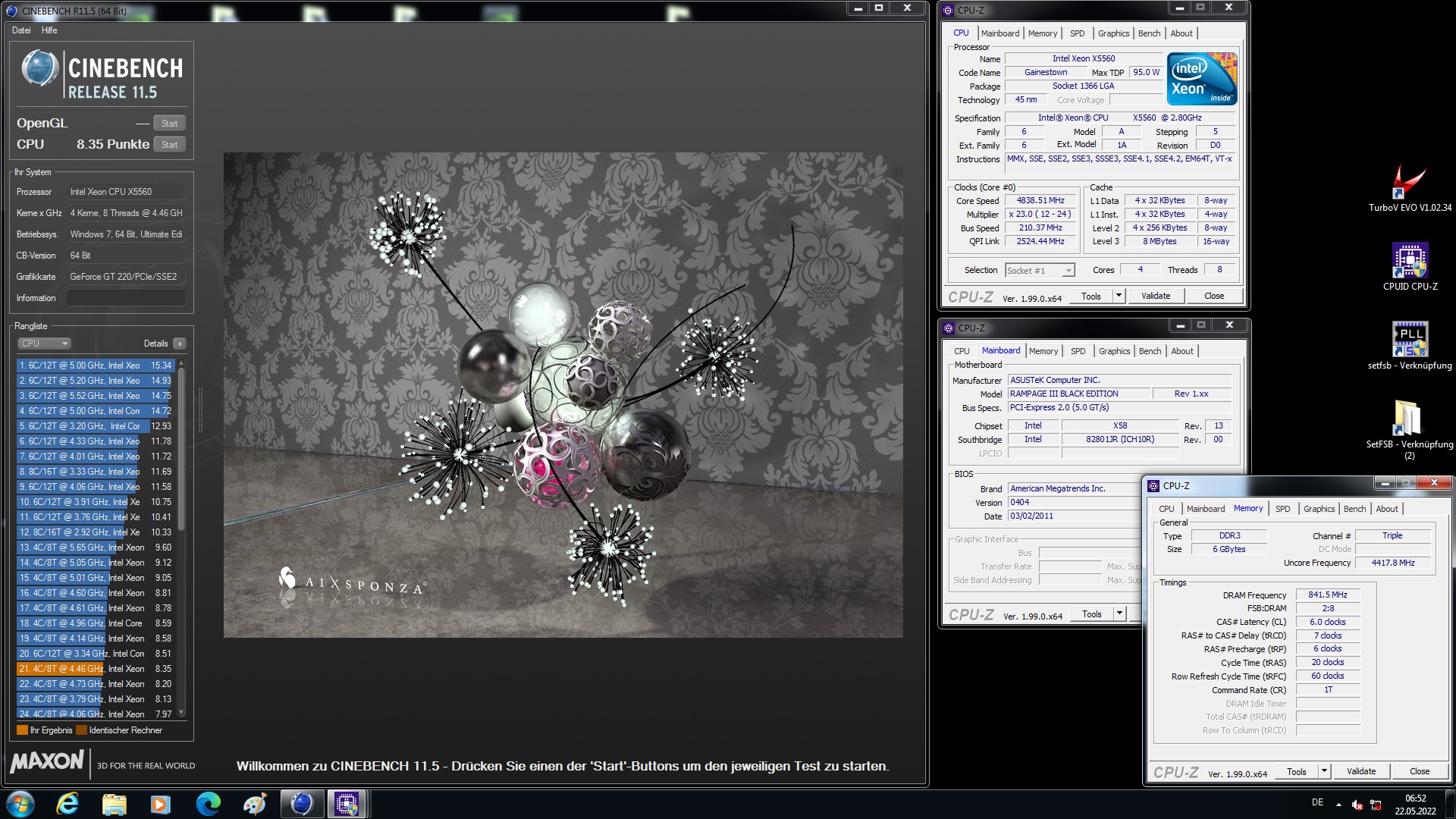
Task: Click Core Speed value 4838.51 MHz
Action: point(1040,201)
